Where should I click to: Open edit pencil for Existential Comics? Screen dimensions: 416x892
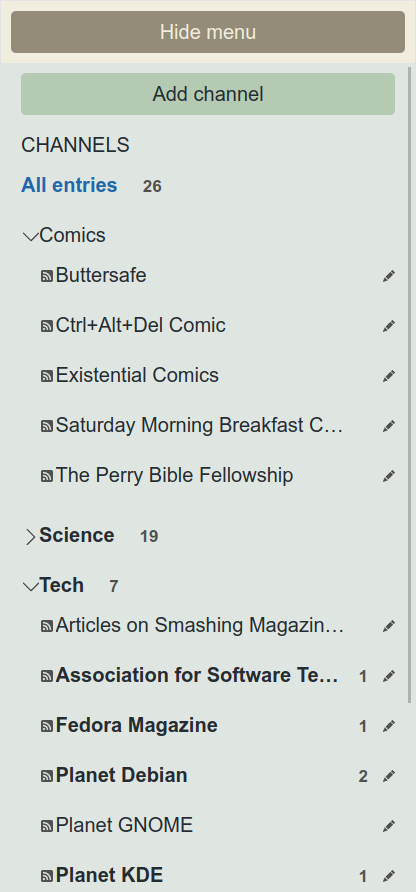tap(389, 376)
